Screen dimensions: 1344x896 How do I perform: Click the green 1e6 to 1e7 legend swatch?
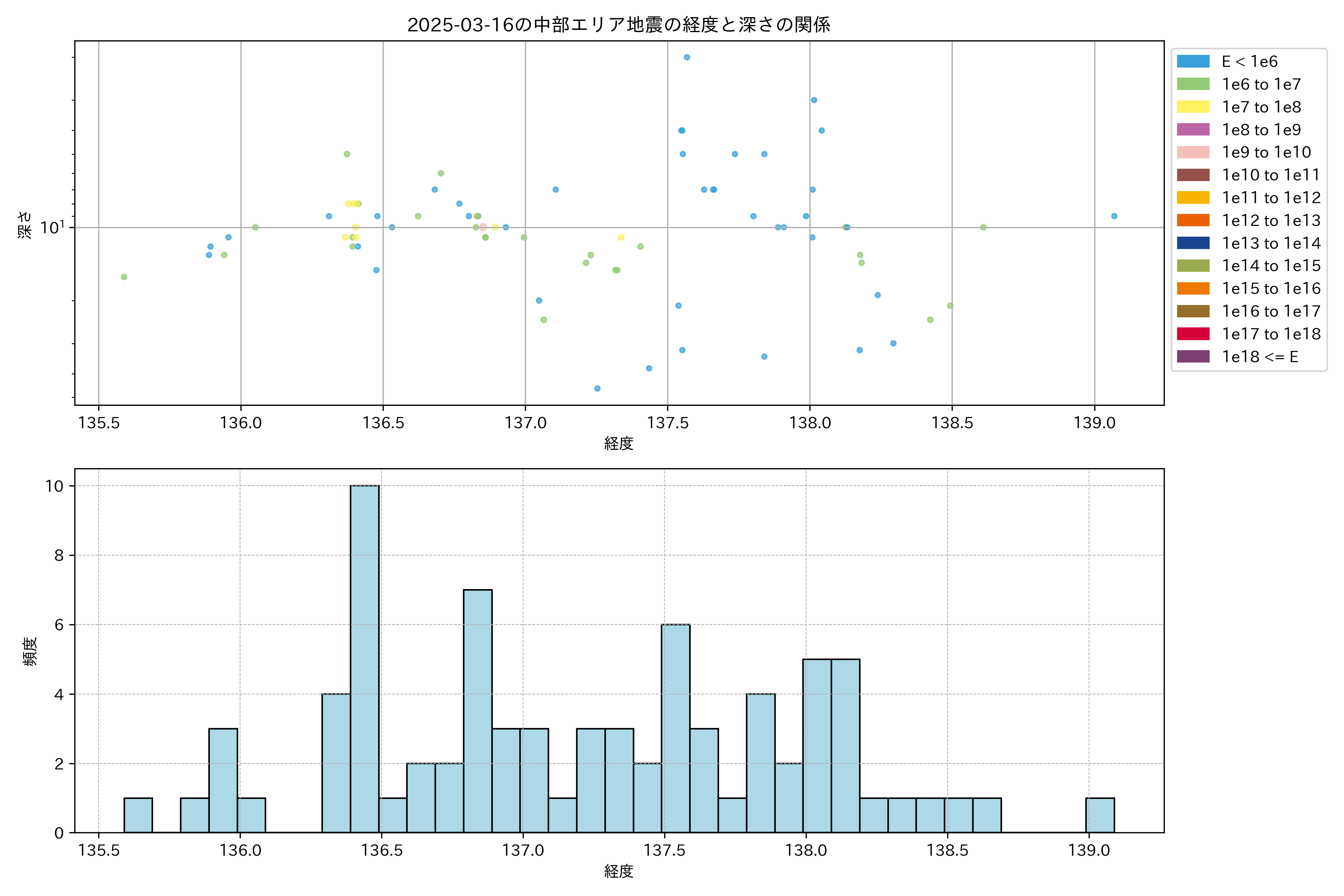[1193, 85]
